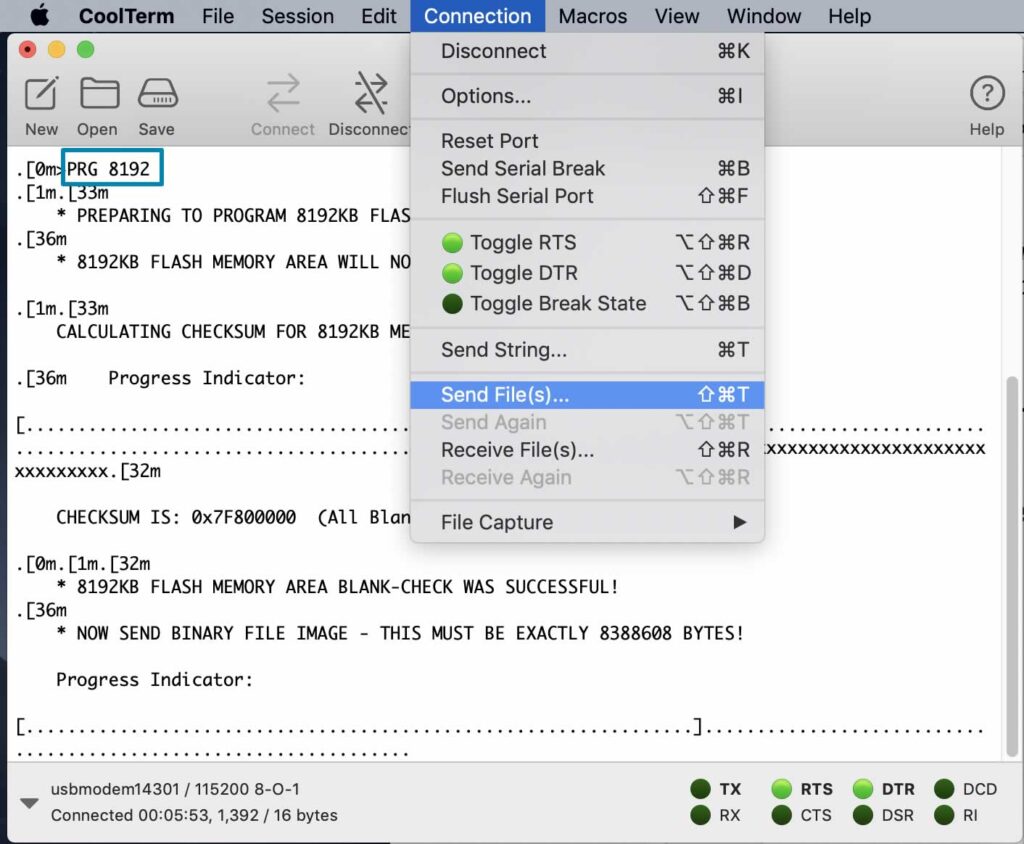Click the Disconnect toolbar icon

tap(370, 95)
